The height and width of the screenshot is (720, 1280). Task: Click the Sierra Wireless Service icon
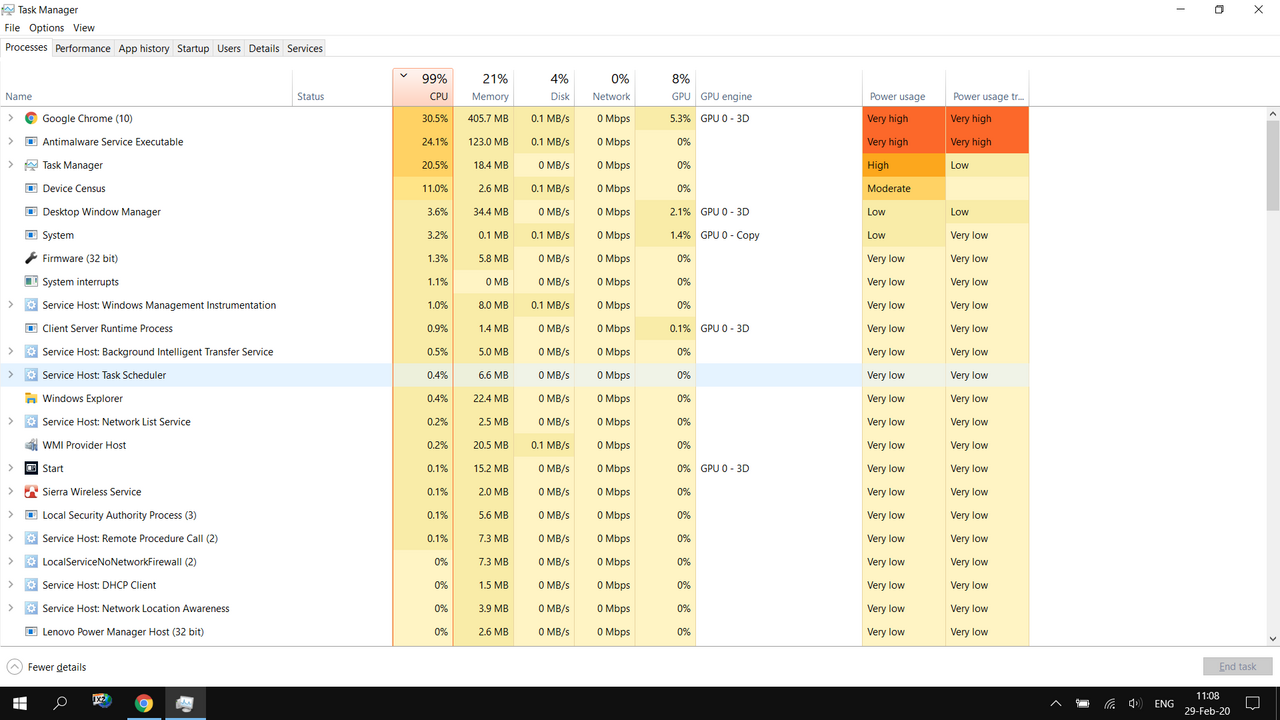[x=31, y=492]
